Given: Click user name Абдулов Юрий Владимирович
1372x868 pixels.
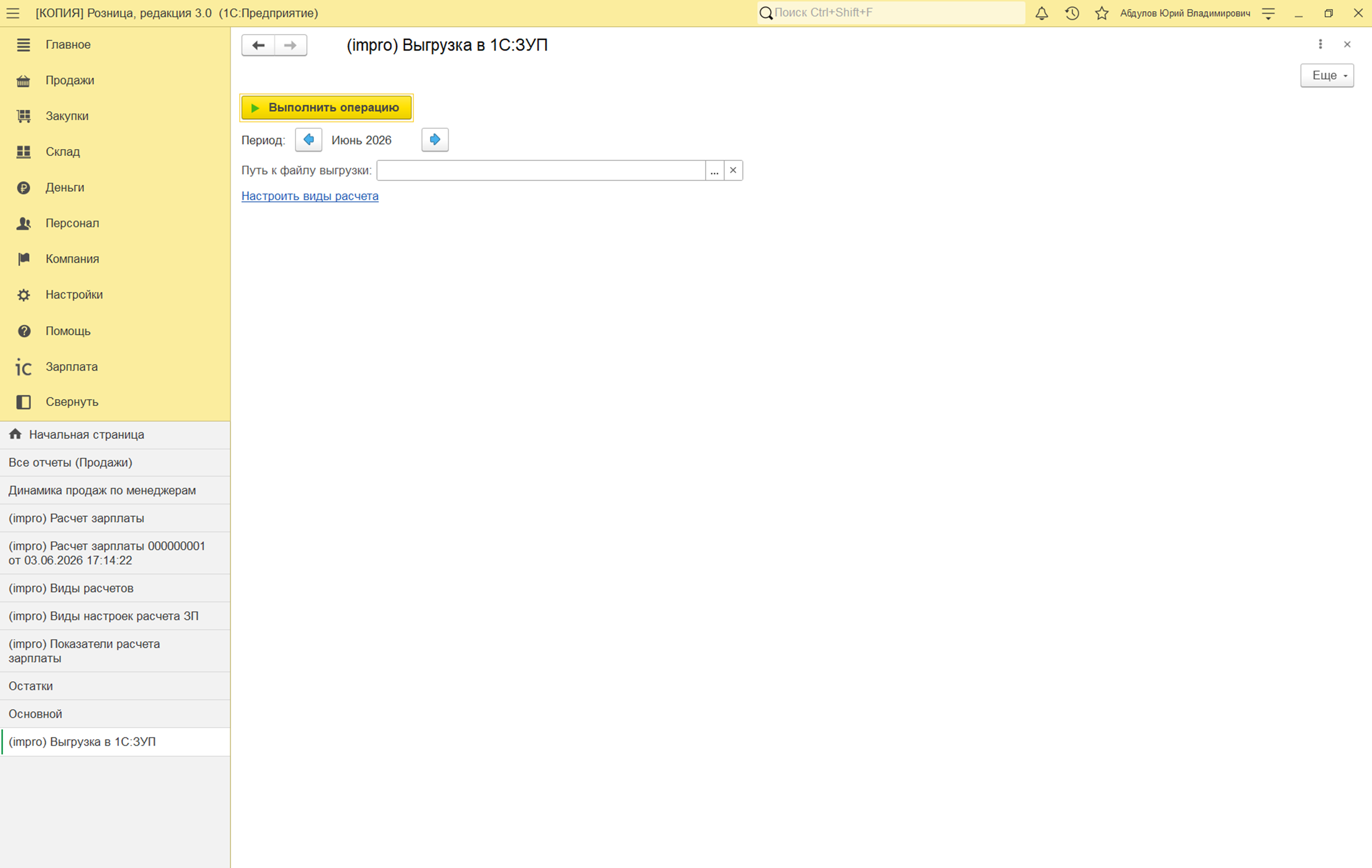Looking at the screenshot, I should [1185, 13].
